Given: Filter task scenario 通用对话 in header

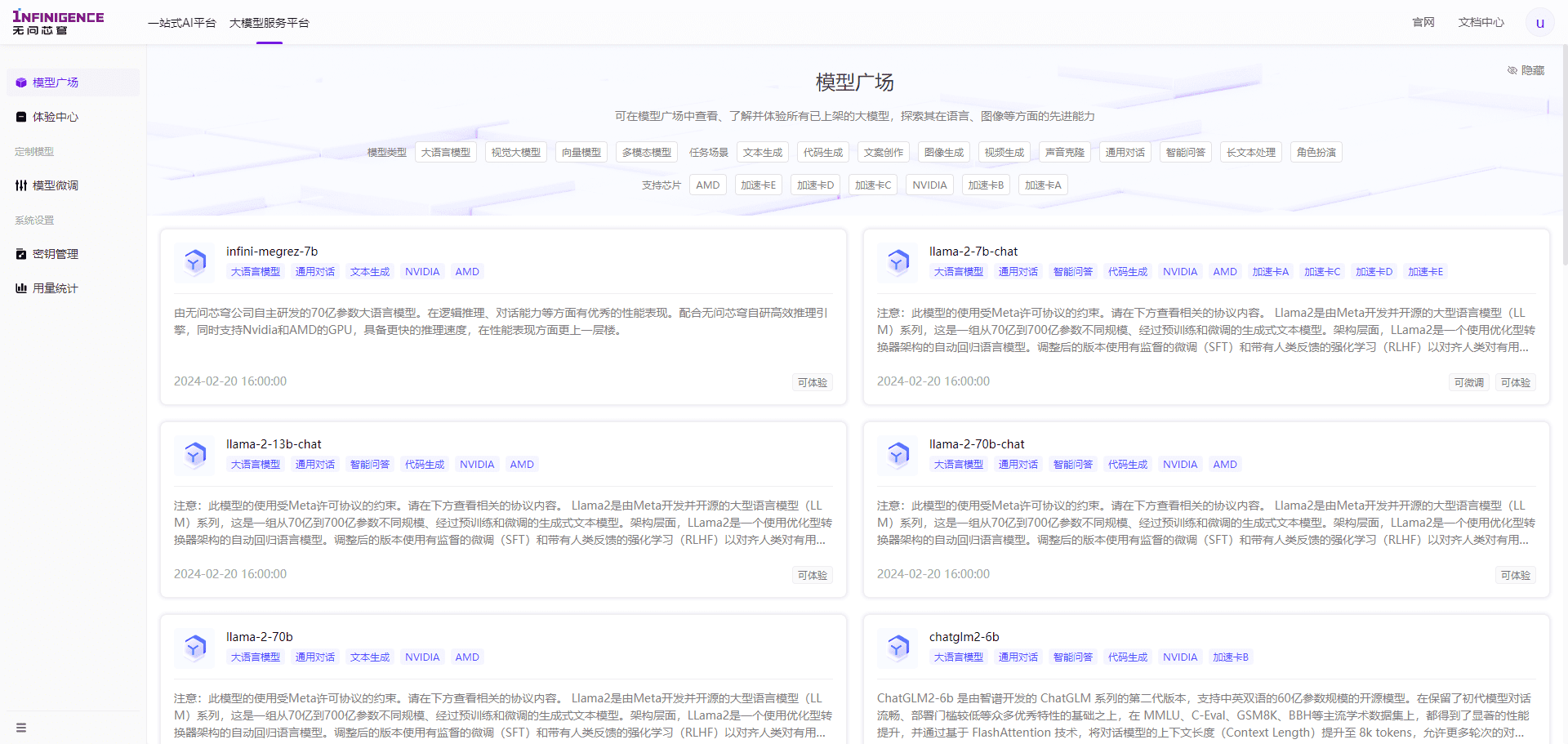Looking at the screenshot, I should [1125, 152].
